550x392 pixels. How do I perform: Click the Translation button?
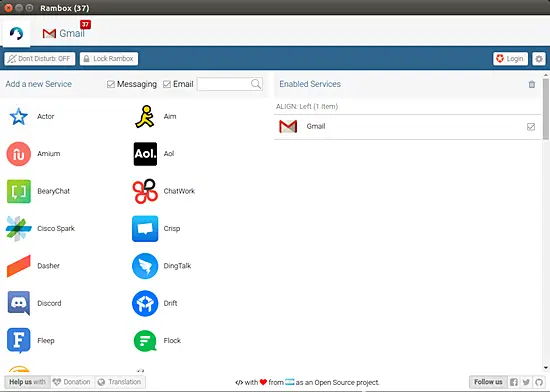tap(120, 382)
